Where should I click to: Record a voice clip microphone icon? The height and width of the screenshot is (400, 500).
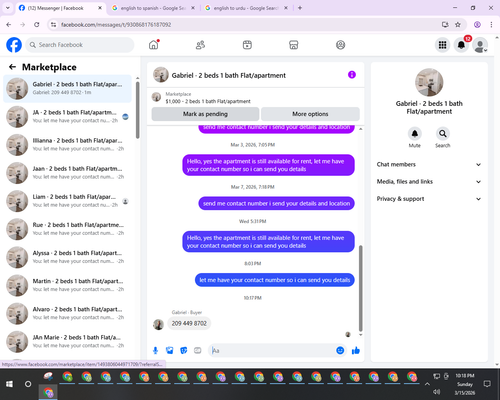coord(155,350)
